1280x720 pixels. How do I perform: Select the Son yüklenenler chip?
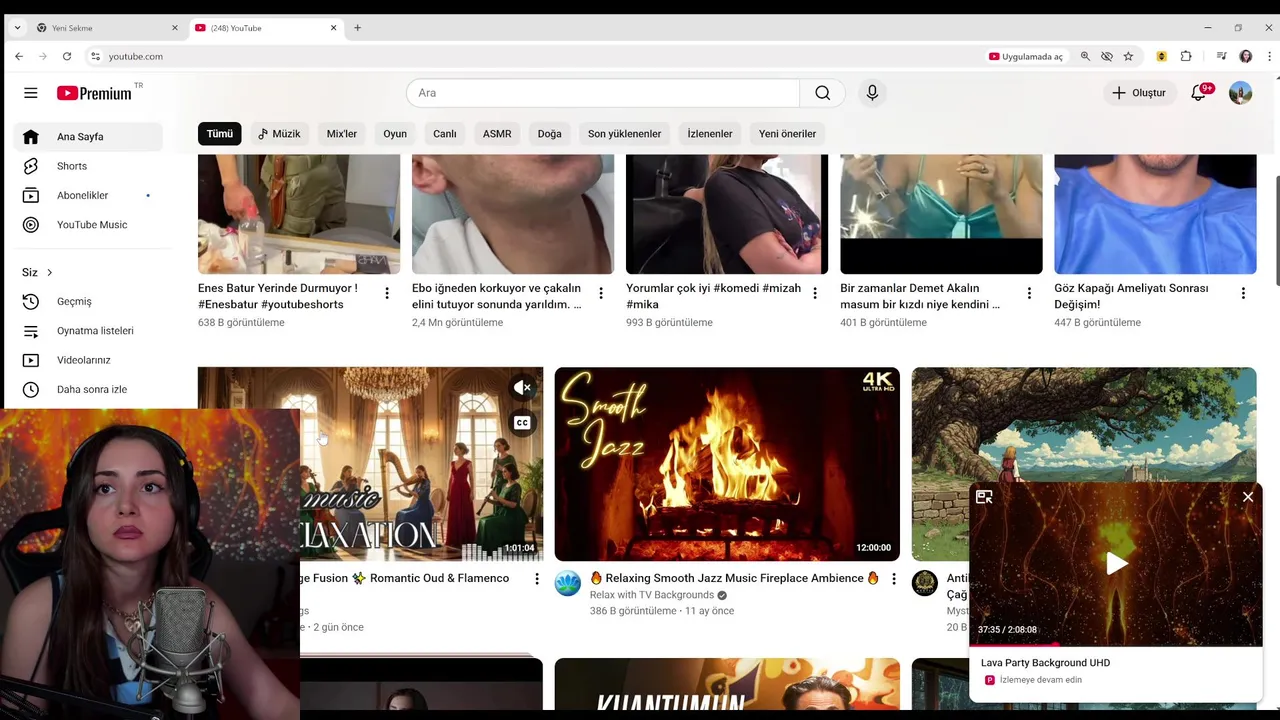coord(624,134)
